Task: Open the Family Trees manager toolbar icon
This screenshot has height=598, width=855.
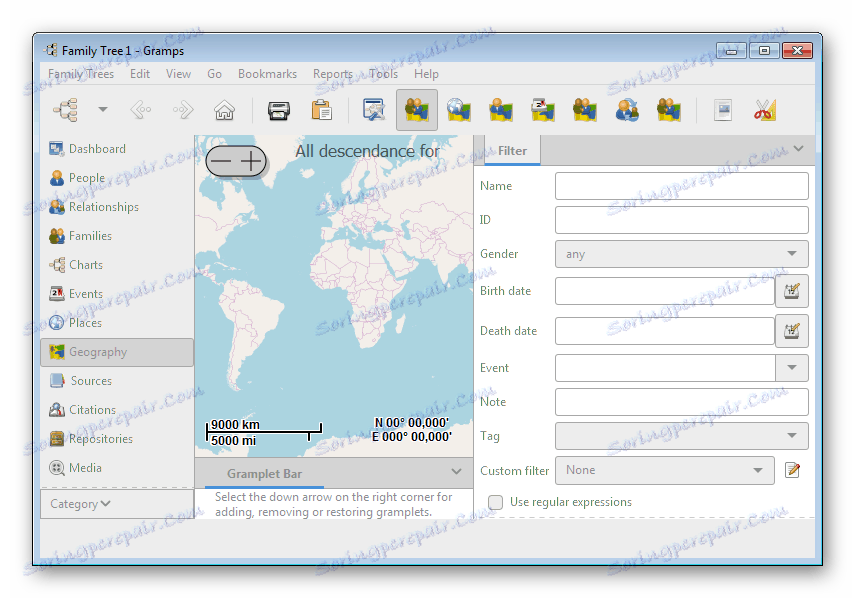Action: pos(66,110)
